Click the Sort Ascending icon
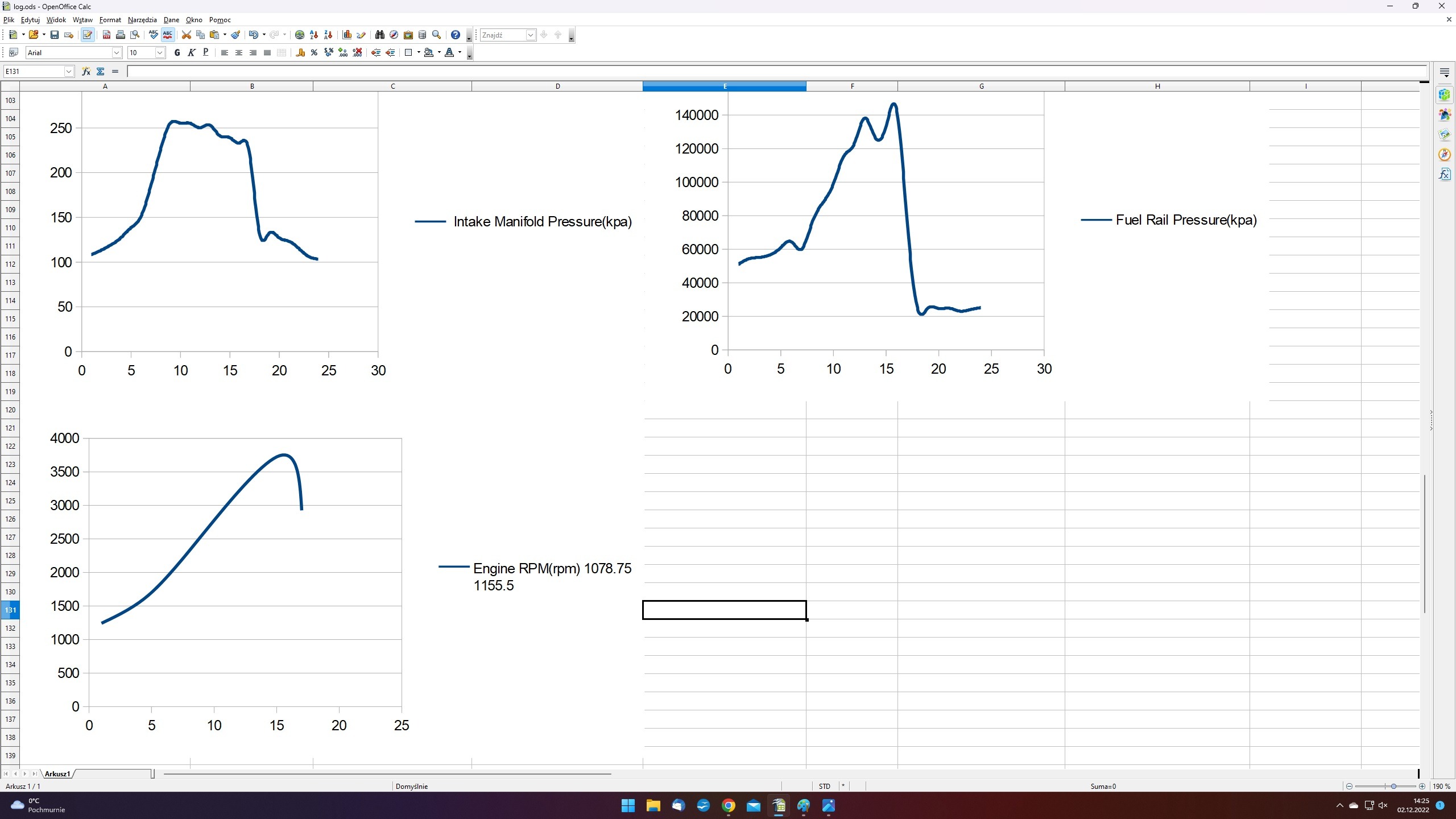 click(314, 35)
